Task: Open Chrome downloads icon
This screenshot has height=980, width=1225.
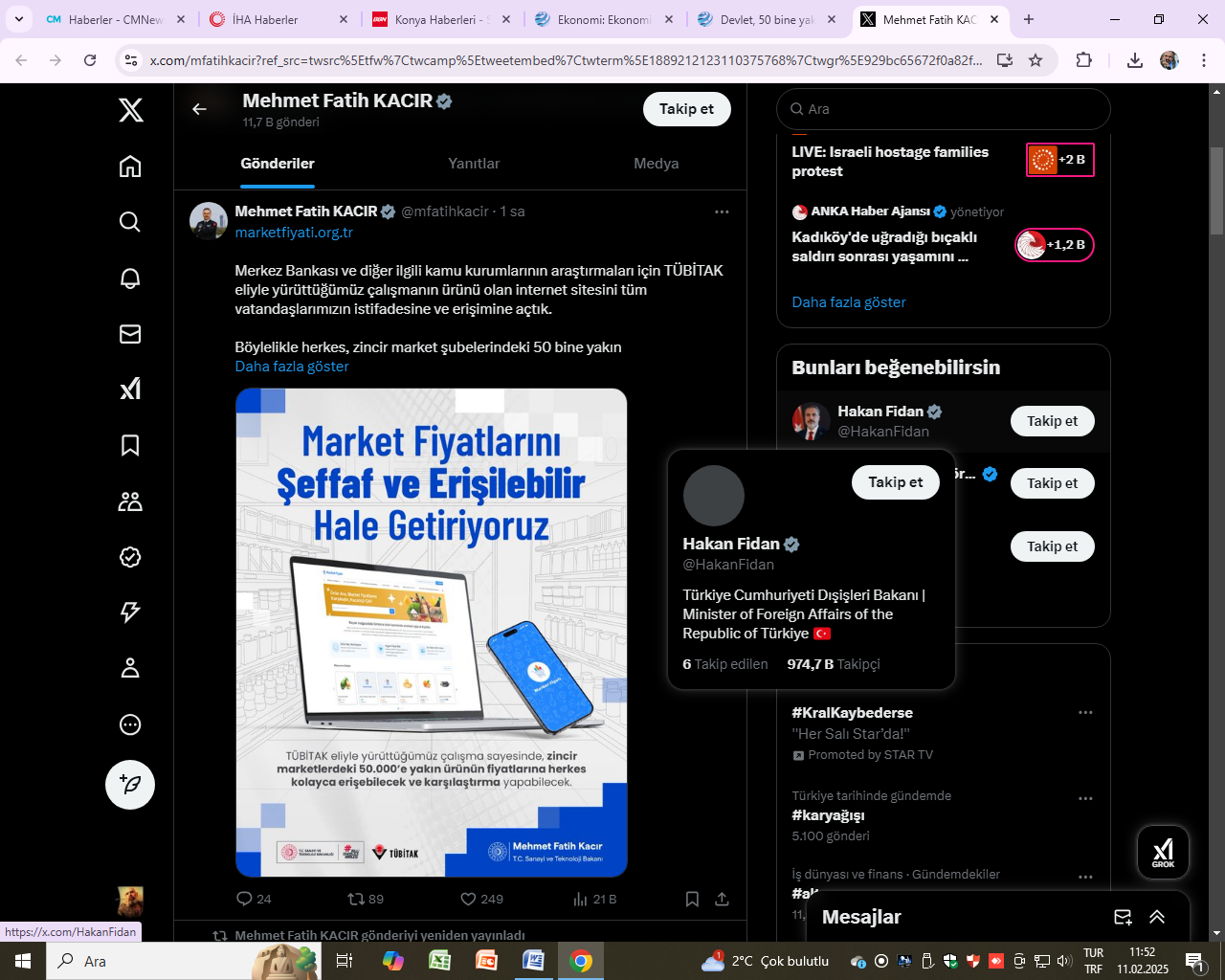Action: click(1135, 60)
